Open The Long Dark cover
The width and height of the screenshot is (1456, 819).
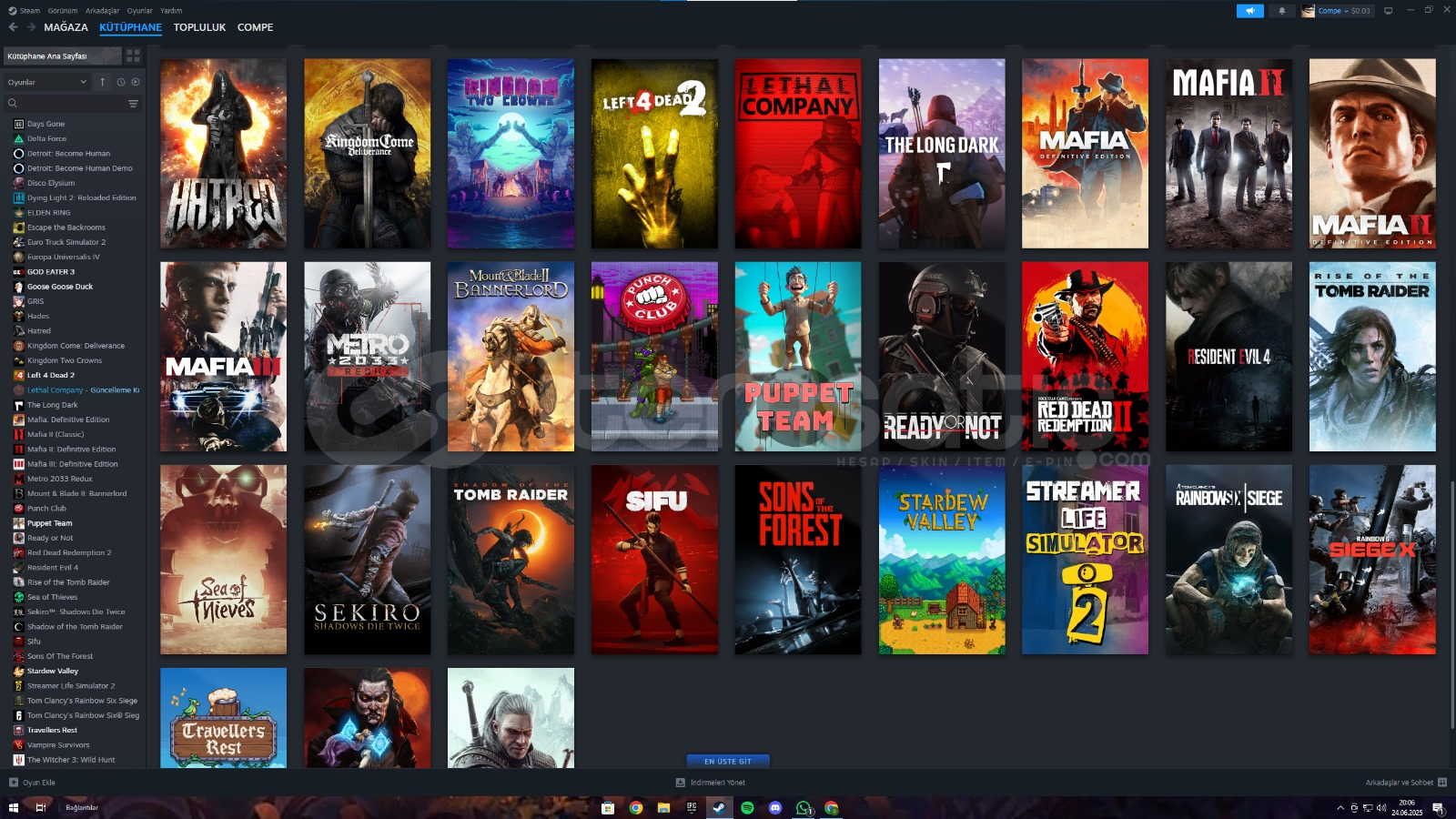coord(942,154)
